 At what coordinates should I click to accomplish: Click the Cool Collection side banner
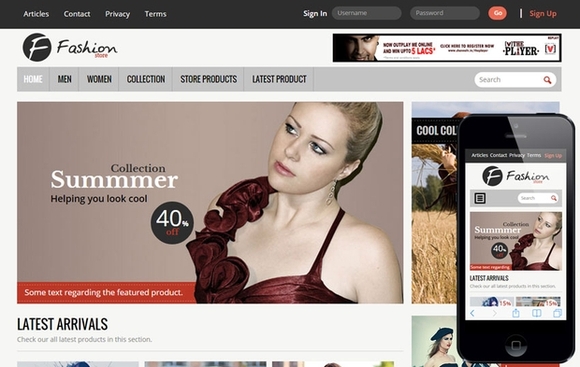[x=435, y=203]
